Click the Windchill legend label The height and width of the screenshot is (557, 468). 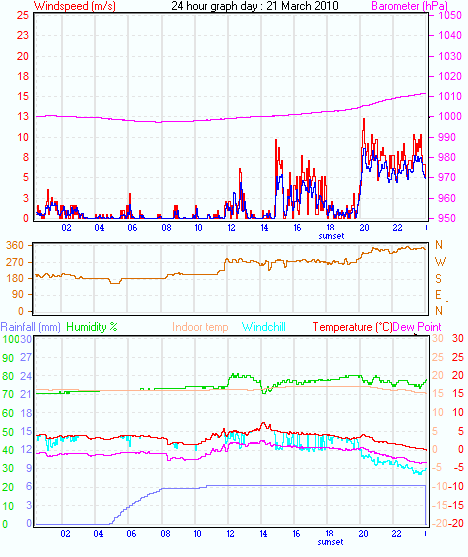coord(264,327)
